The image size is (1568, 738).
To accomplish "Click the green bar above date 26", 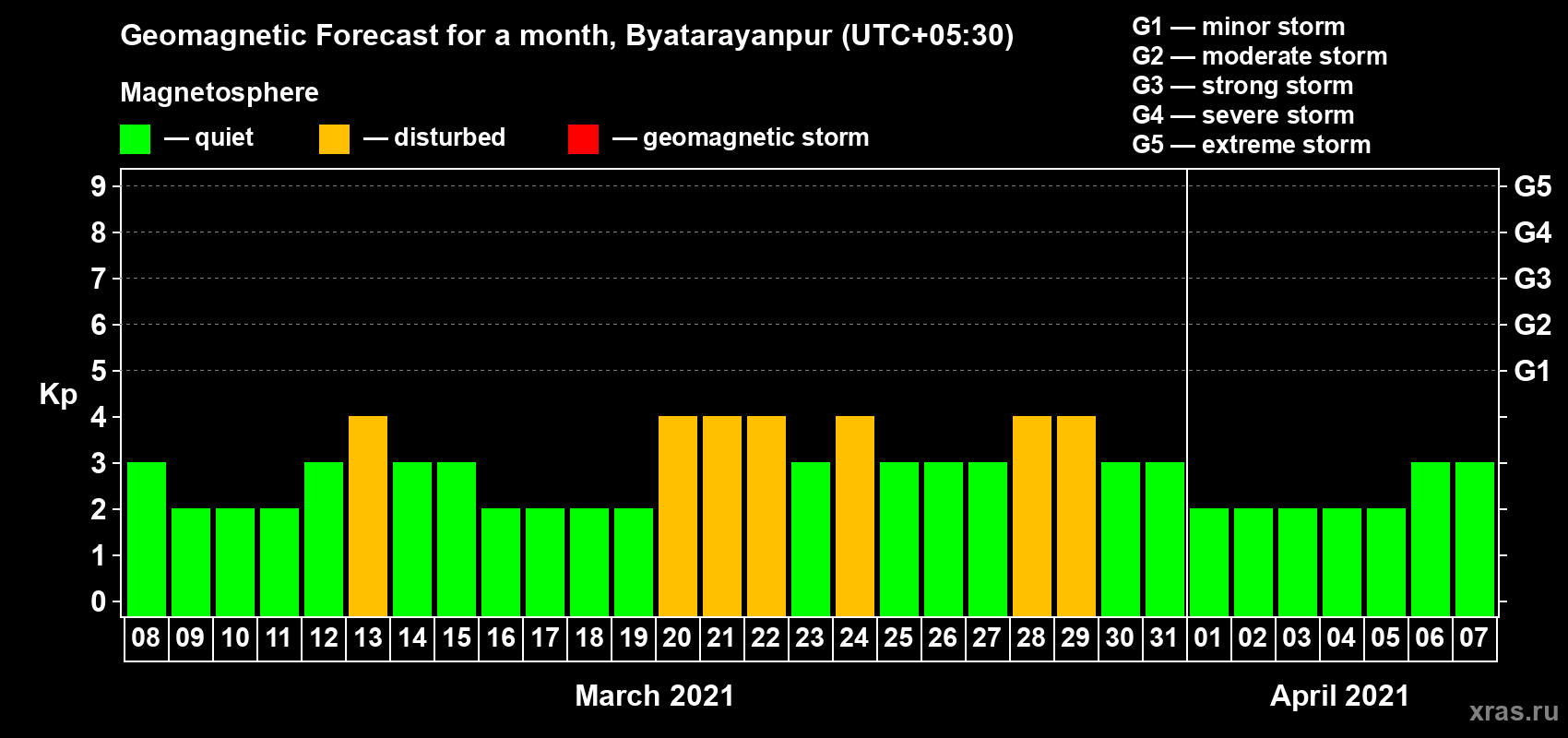I will (x=944, y=539).
